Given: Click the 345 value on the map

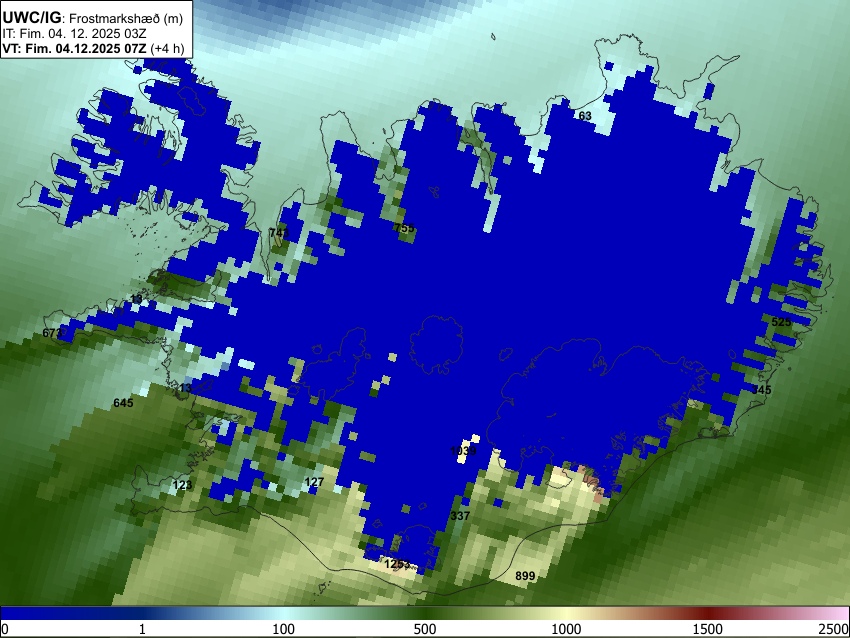Looking at the screenshot, I should click(x=761, y=390).
